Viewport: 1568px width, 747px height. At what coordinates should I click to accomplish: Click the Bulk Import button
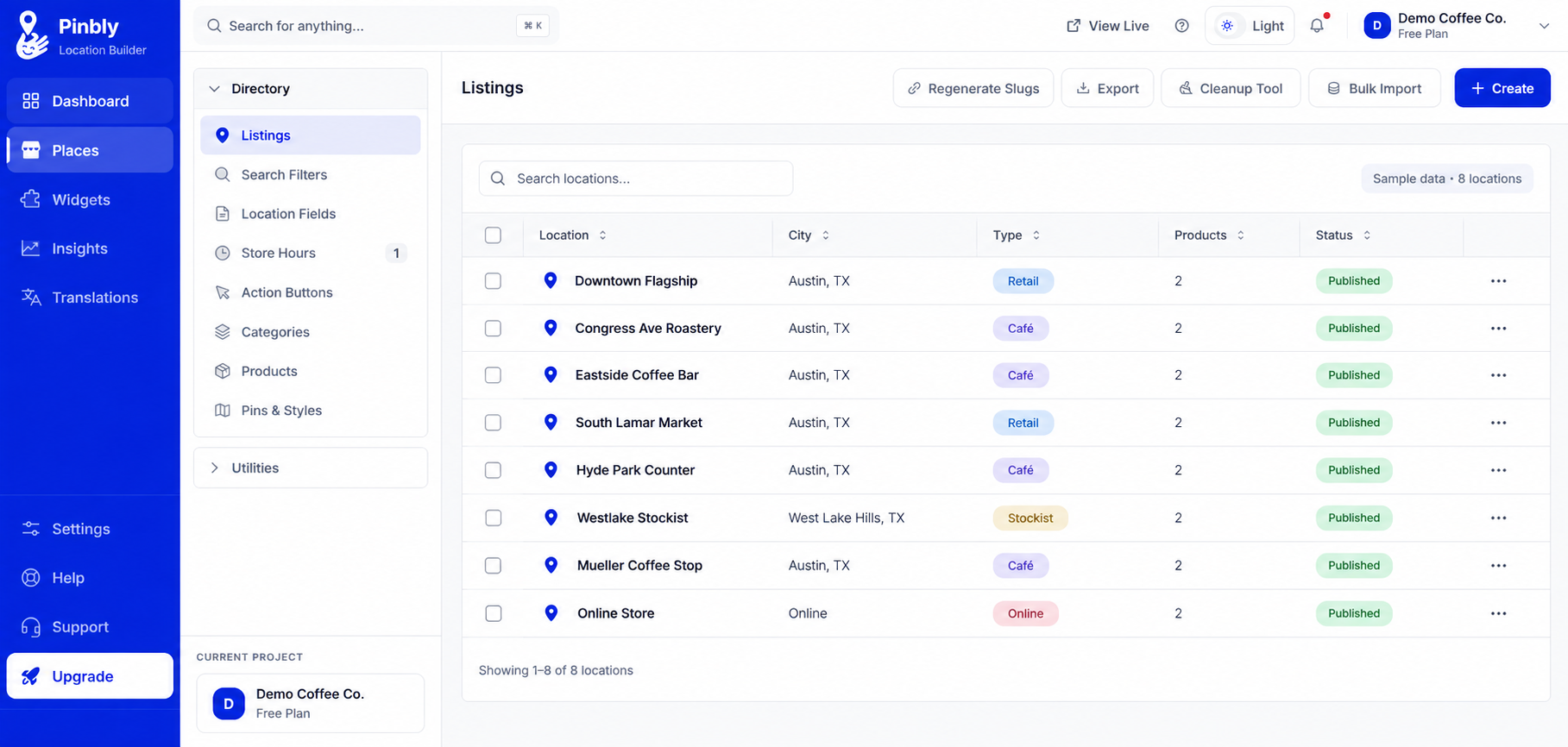click(1375, 88)
